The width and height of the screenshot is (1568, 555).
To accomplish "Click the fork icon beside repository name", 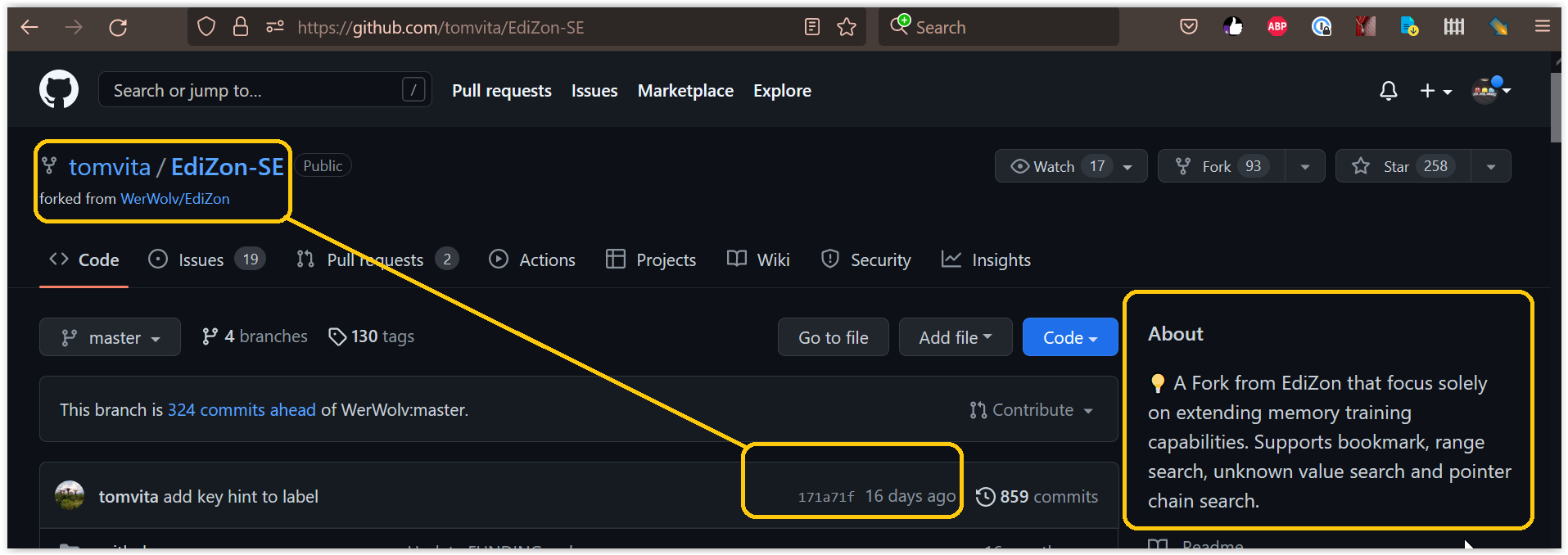I will click(49, 166).
